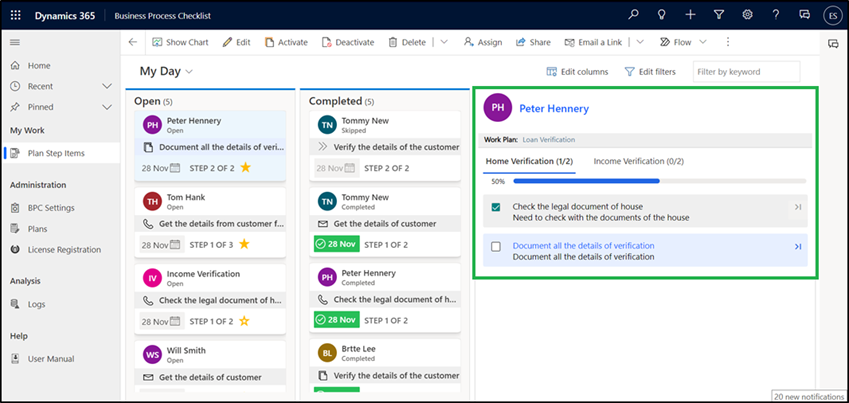
Task: Click the back arrow in command bar
Action: tap(133, 42)
